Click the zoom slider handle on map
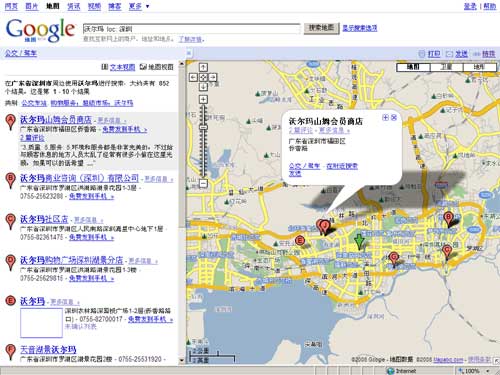500x375 pixels. (x=203, y=127)
